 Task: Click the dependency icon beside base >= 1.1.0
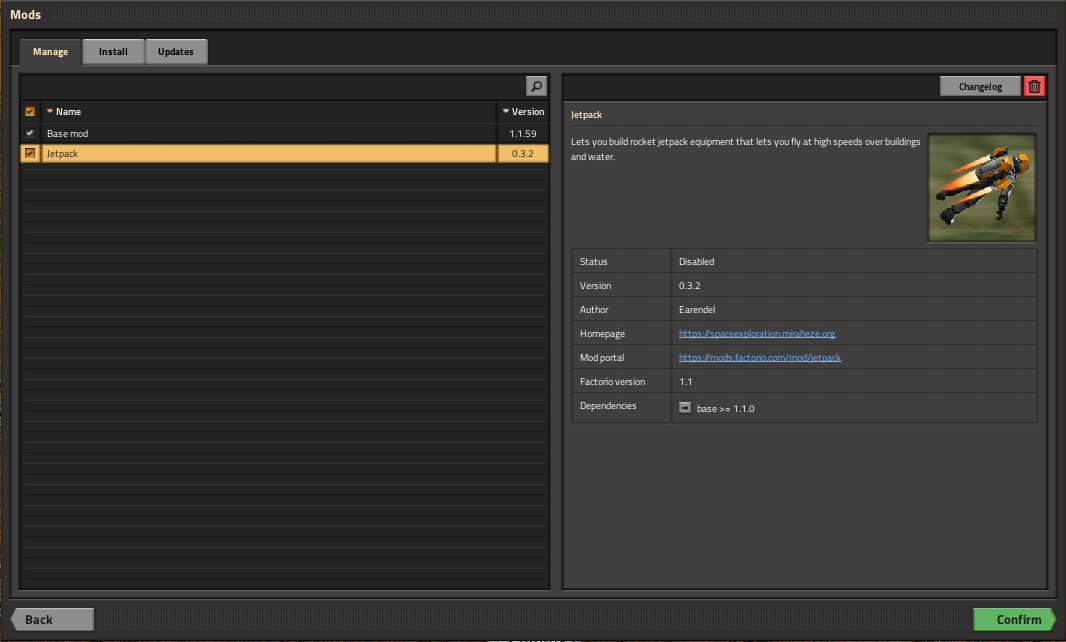pos(685,407)
